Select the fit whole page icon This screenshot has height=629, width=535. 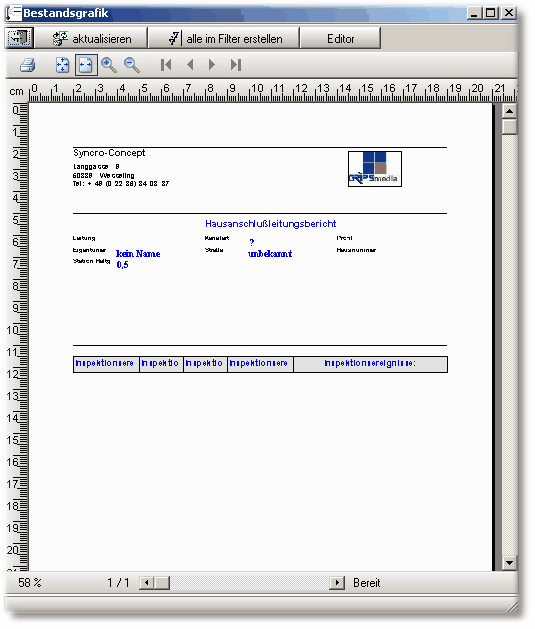click(x=62, y=65)
